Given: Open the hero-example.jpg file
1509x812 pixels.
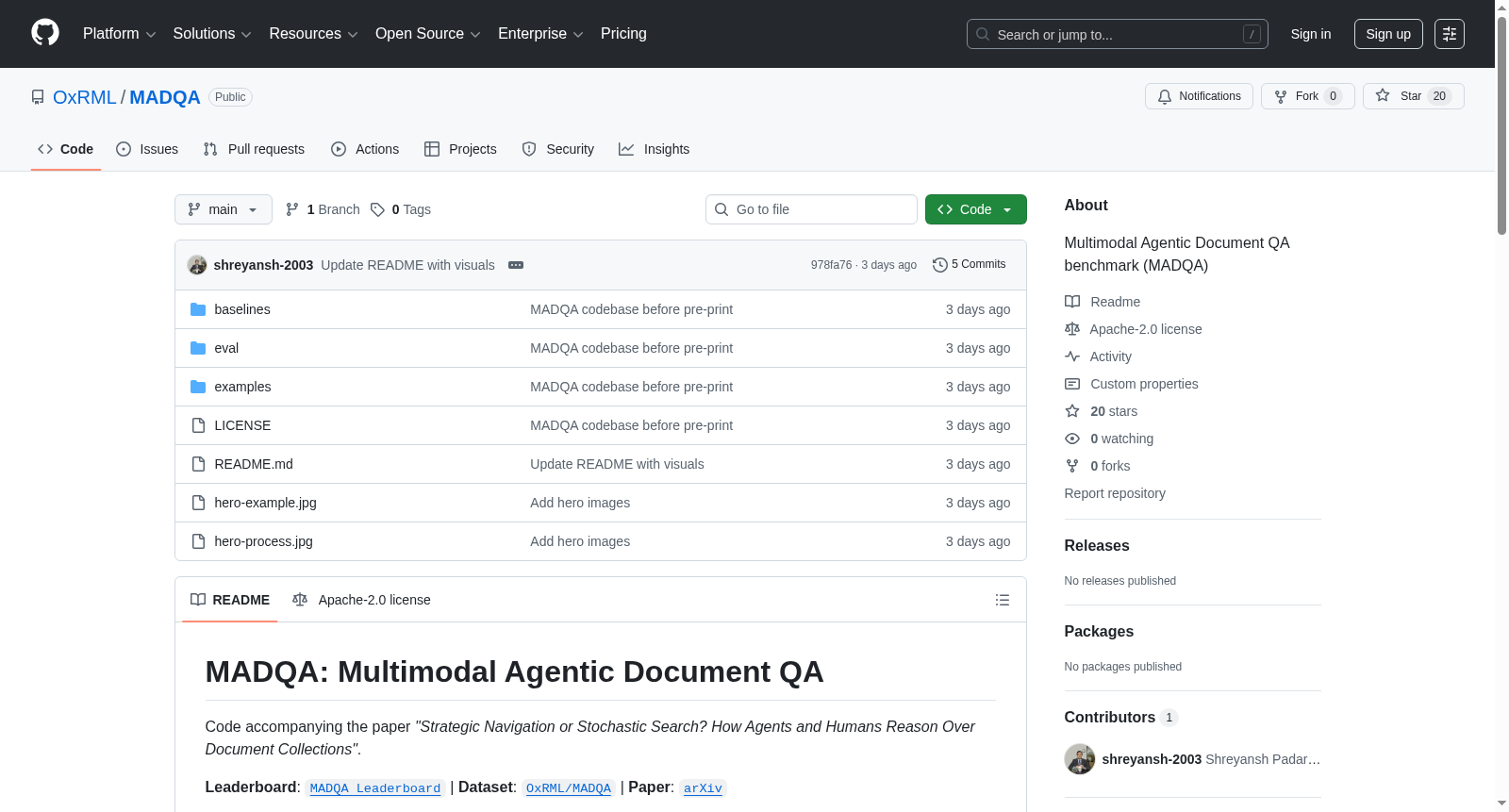Looking at the screenshot, I should pos(265,503).
